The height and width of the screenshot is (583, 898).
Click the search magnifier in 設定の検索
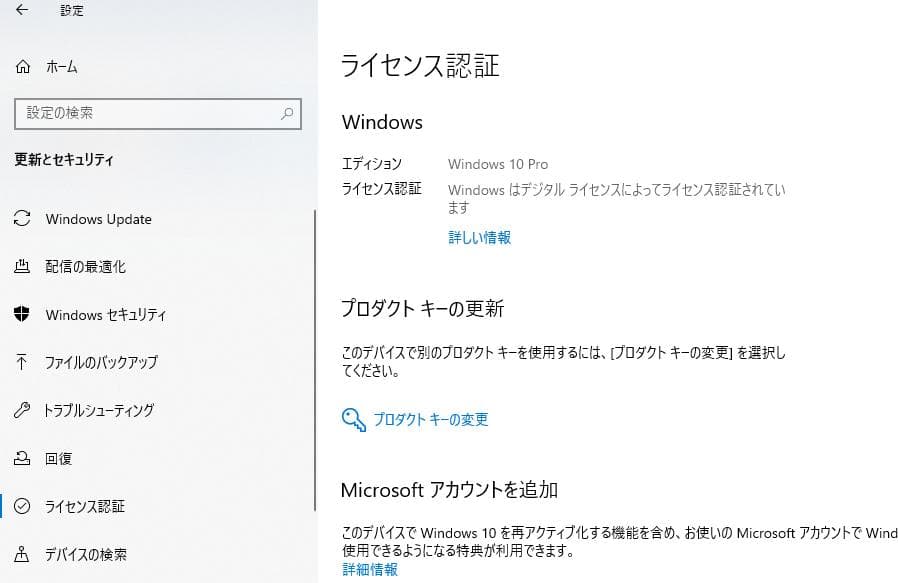point(288,114)
